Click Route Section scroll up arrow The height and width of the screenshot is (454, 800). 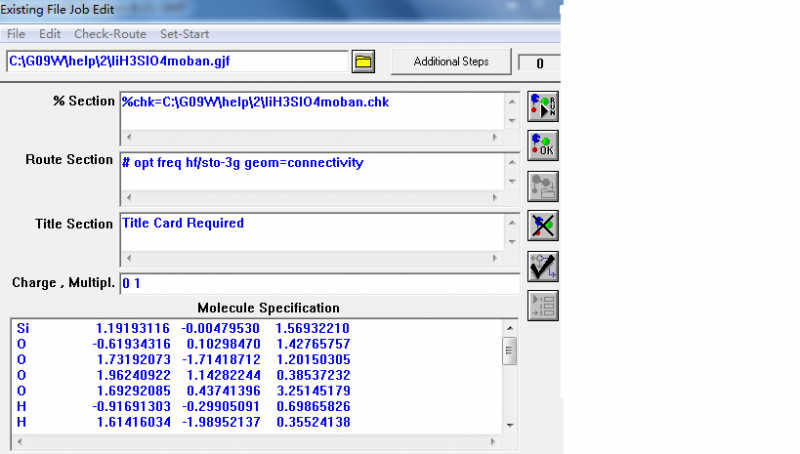[x=512, y=162]
